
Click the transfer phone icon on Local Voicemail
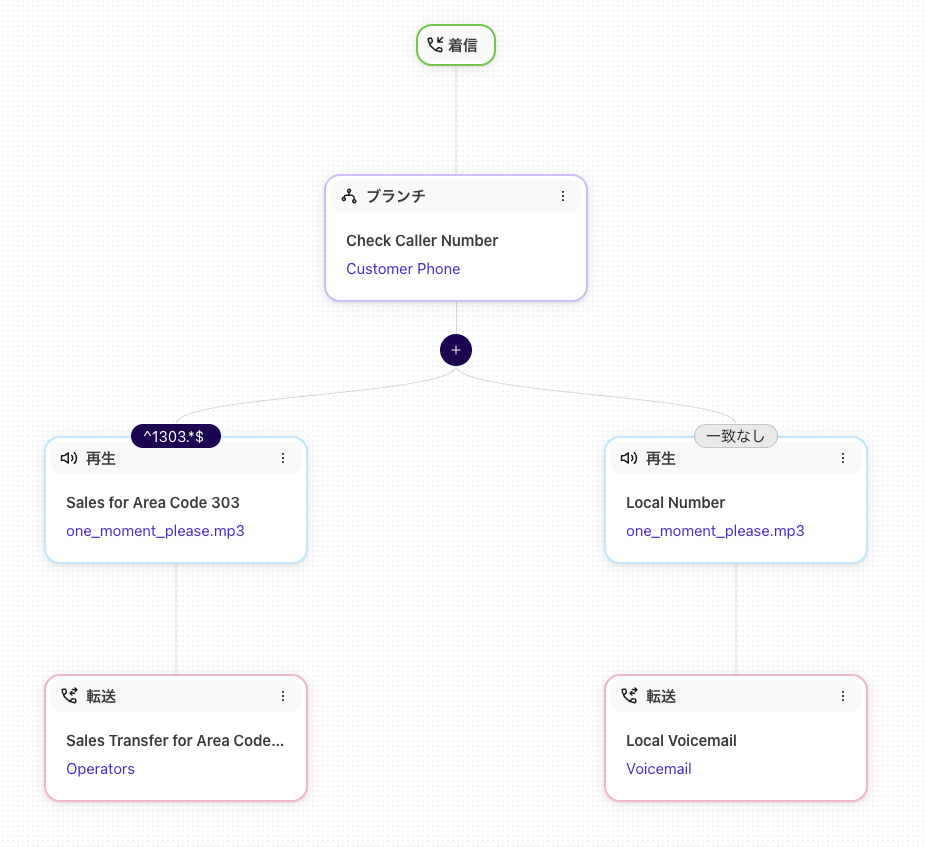pos(629,696)
